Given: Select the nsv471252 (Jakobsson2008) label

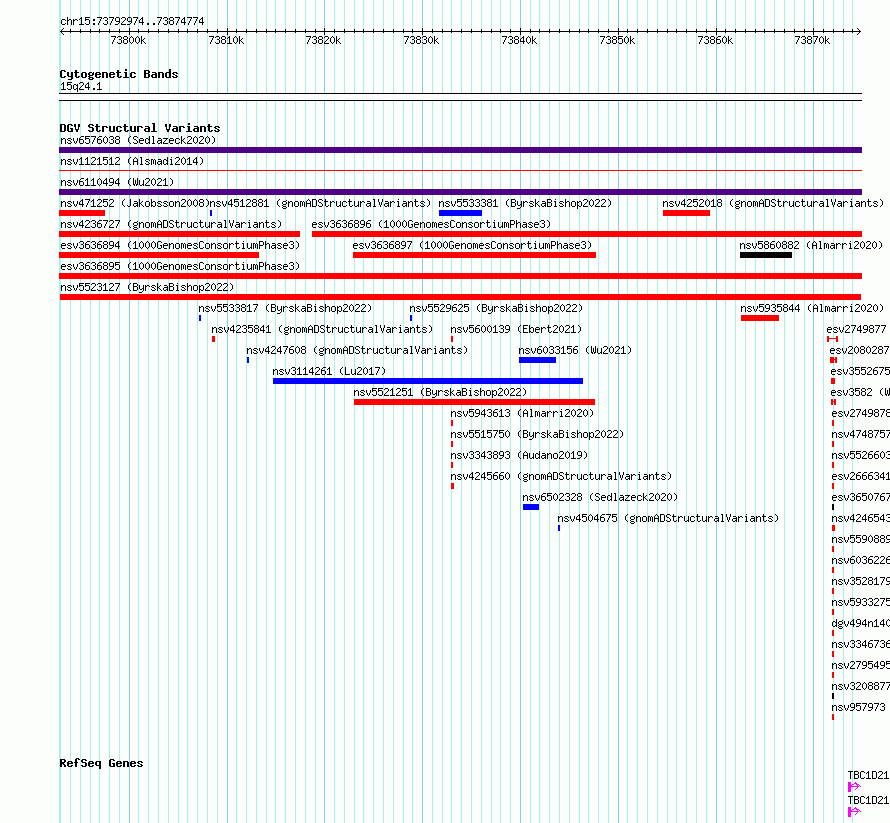Looking at the screenshot, I should pyautogui.click(x=135, y=203).
